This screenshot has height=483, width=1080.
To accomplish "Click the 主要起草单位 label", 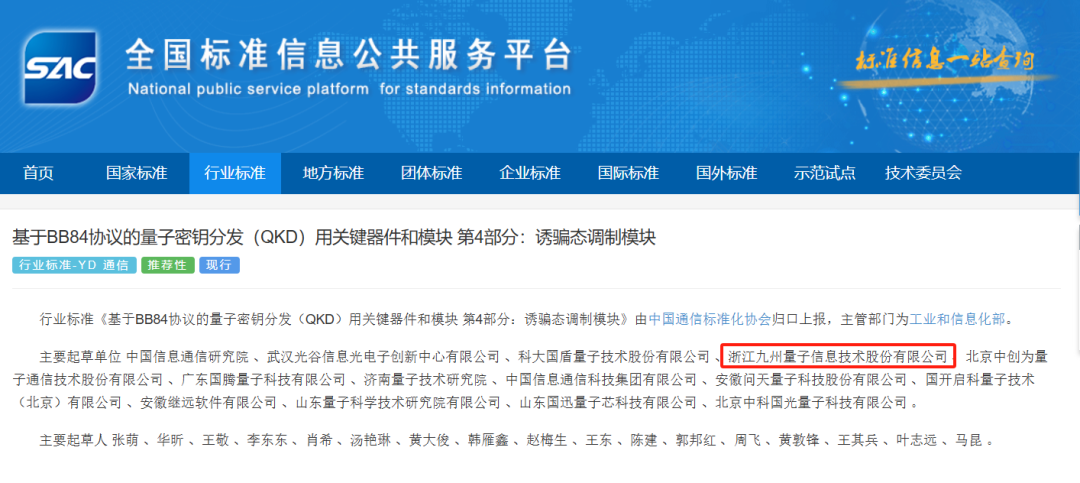I will pos(81,357).
